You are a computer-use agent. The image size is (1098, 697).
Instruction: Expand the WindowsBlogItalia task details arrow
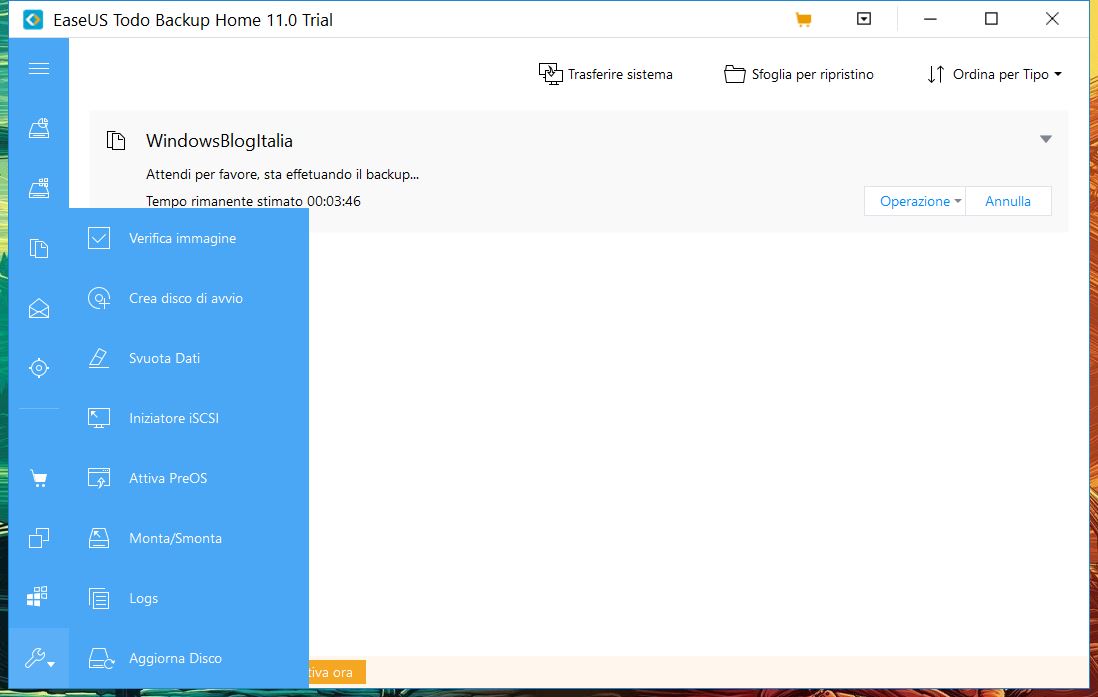tap(1045, 139)
